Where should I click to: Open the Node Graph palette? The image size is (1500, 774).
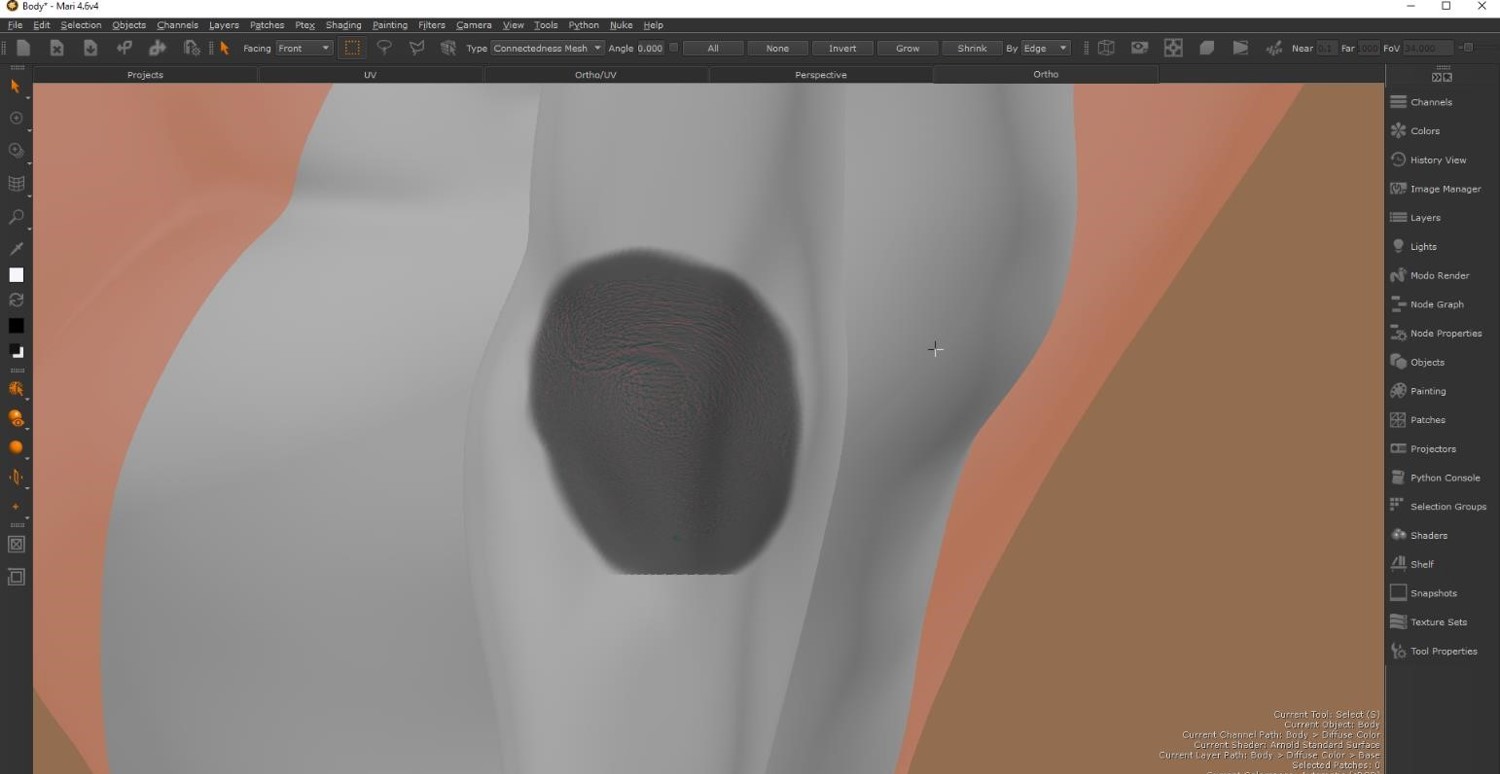(x=1436, y=305)
